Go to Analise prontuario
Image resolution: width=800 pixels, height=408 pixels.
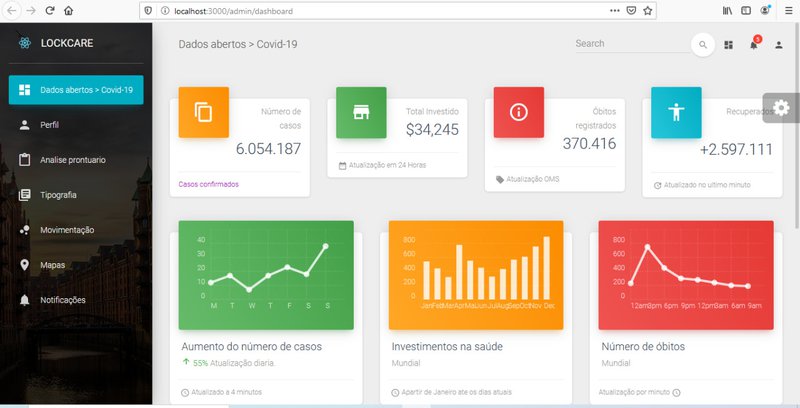(x=72, y=160)
